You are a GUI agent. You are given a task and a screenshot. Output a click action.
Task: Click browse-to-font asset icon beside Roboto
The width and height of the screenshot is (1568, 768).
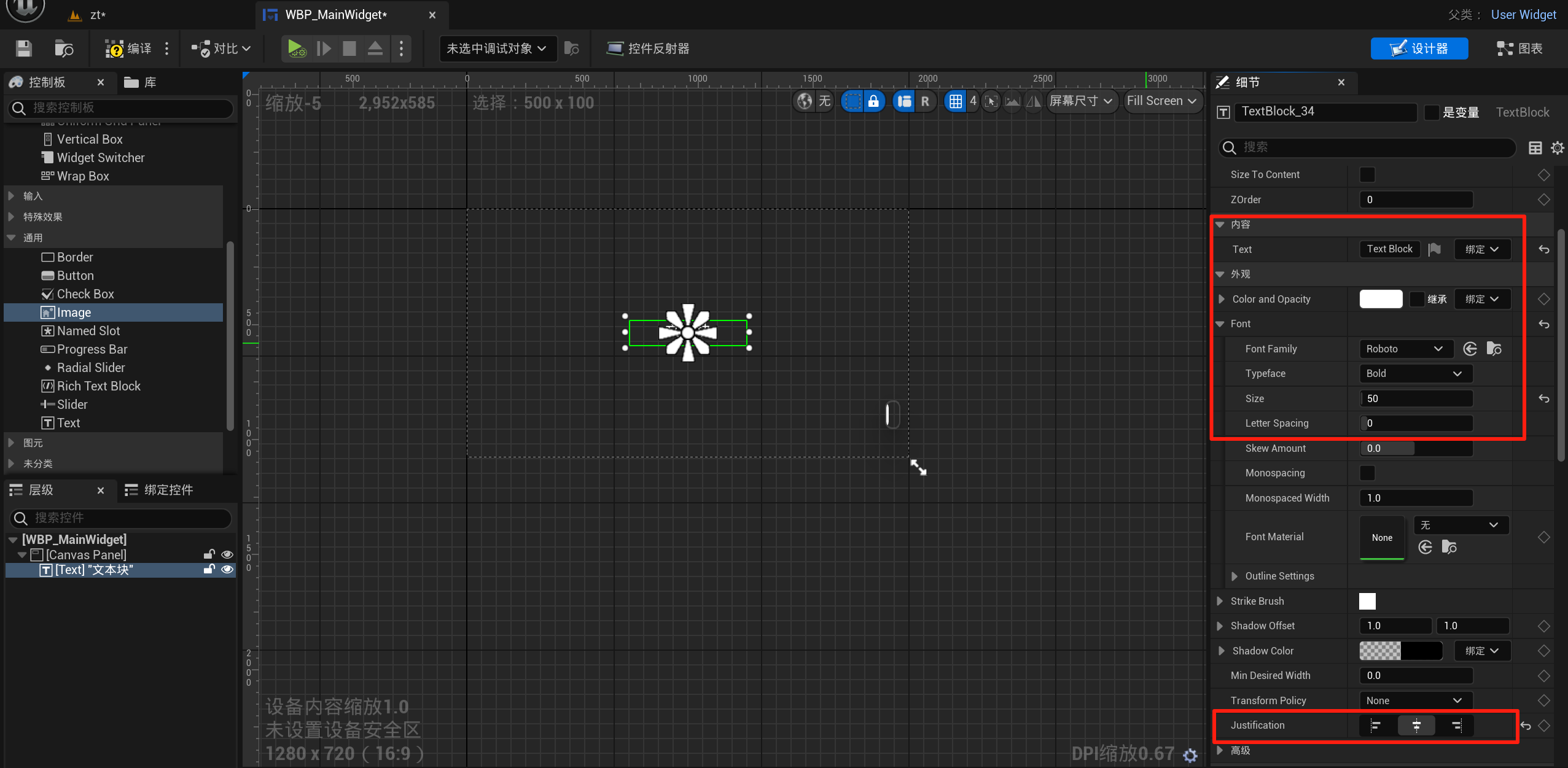(x=1494, y=349)
